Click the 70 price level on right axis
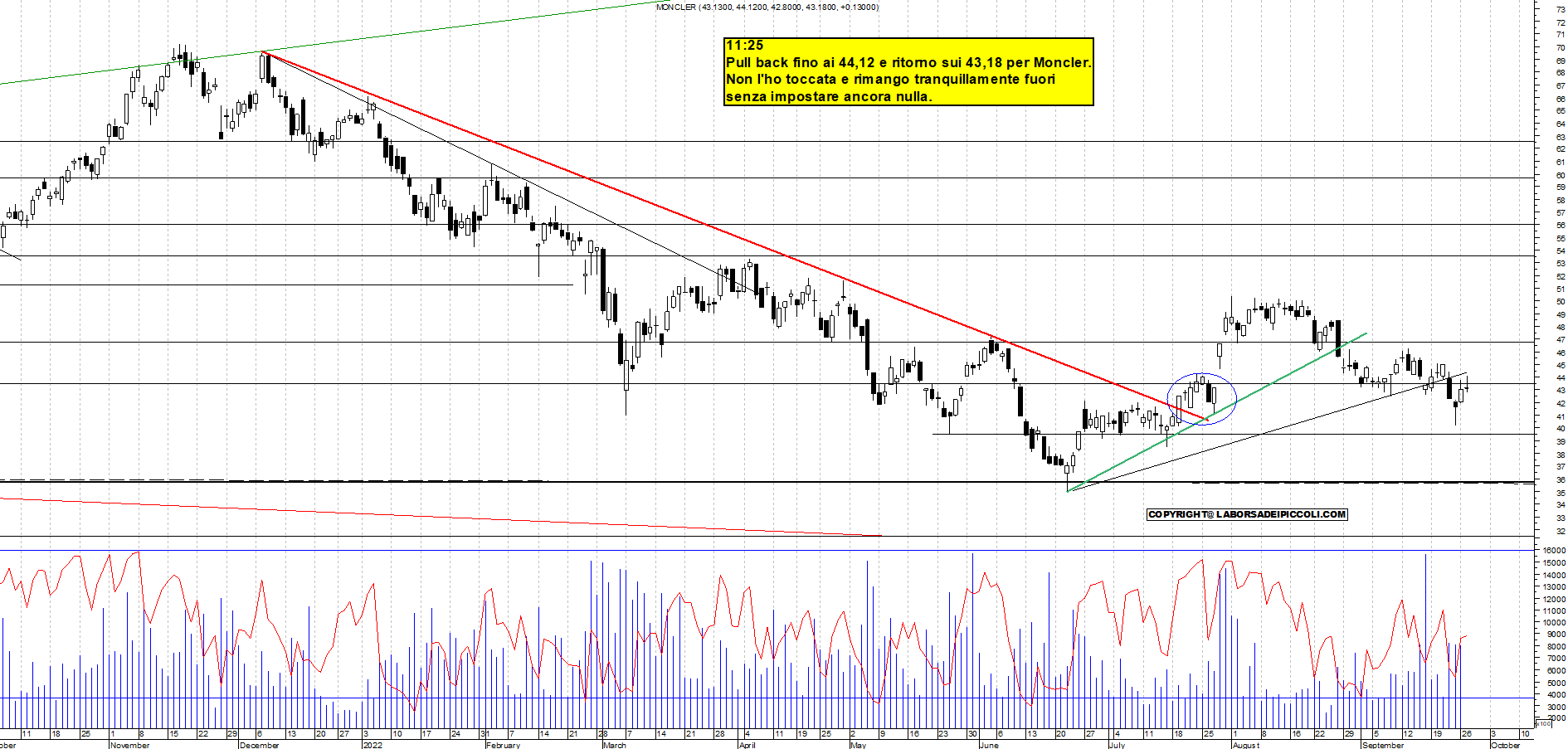 [1561, 48]
